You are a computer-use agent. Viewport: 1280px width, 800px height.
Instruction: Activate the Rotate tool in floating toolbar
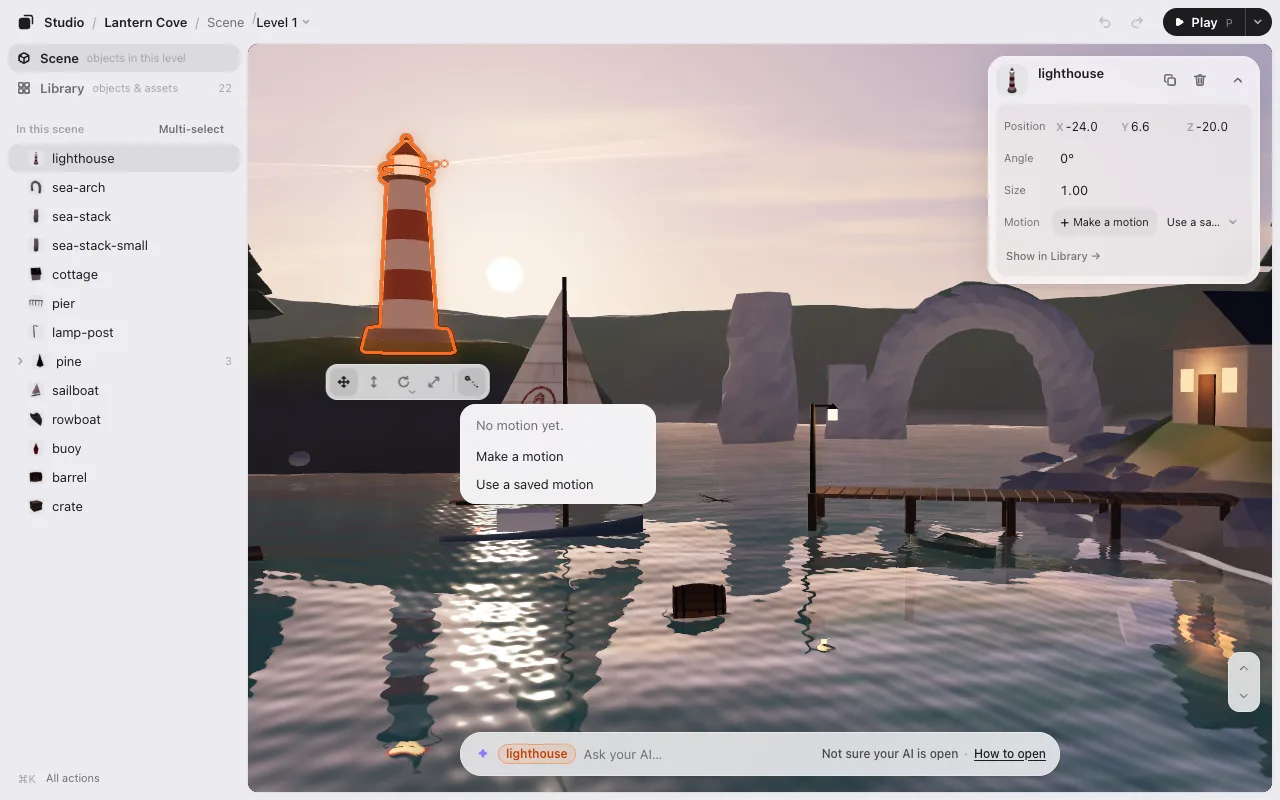(404, 382)
